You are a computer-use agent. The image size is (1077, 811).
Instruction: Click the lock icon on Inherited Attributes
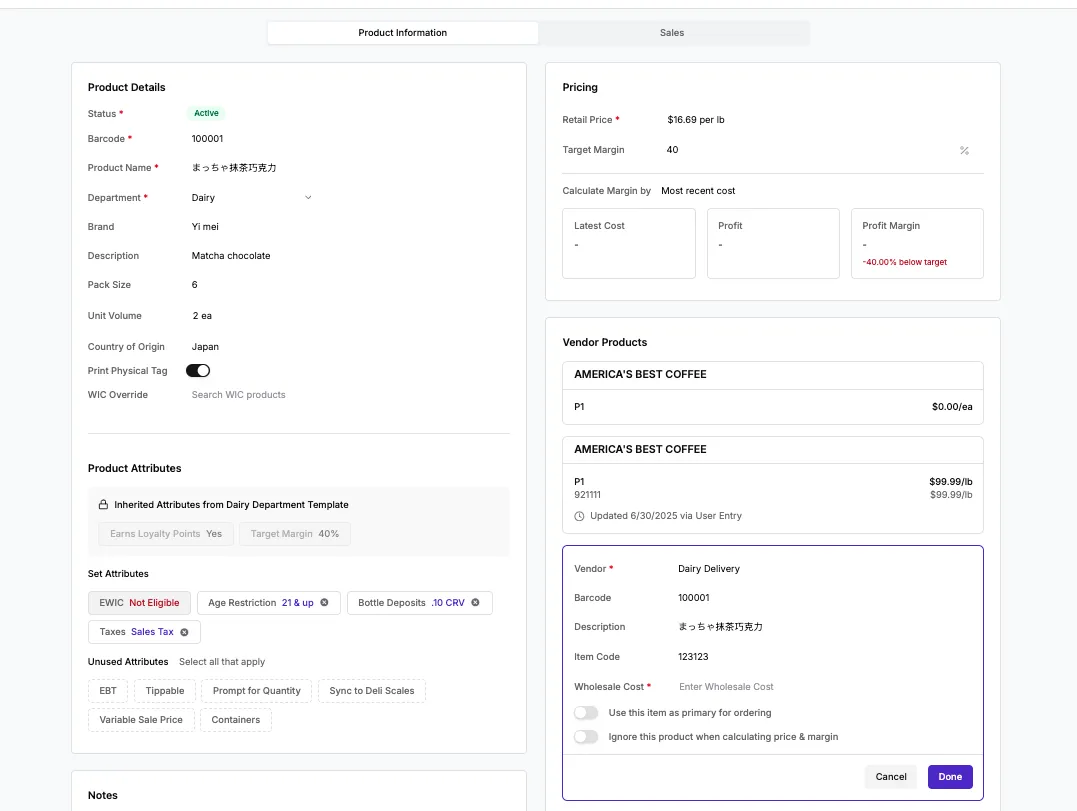click(x=103, y=505)
